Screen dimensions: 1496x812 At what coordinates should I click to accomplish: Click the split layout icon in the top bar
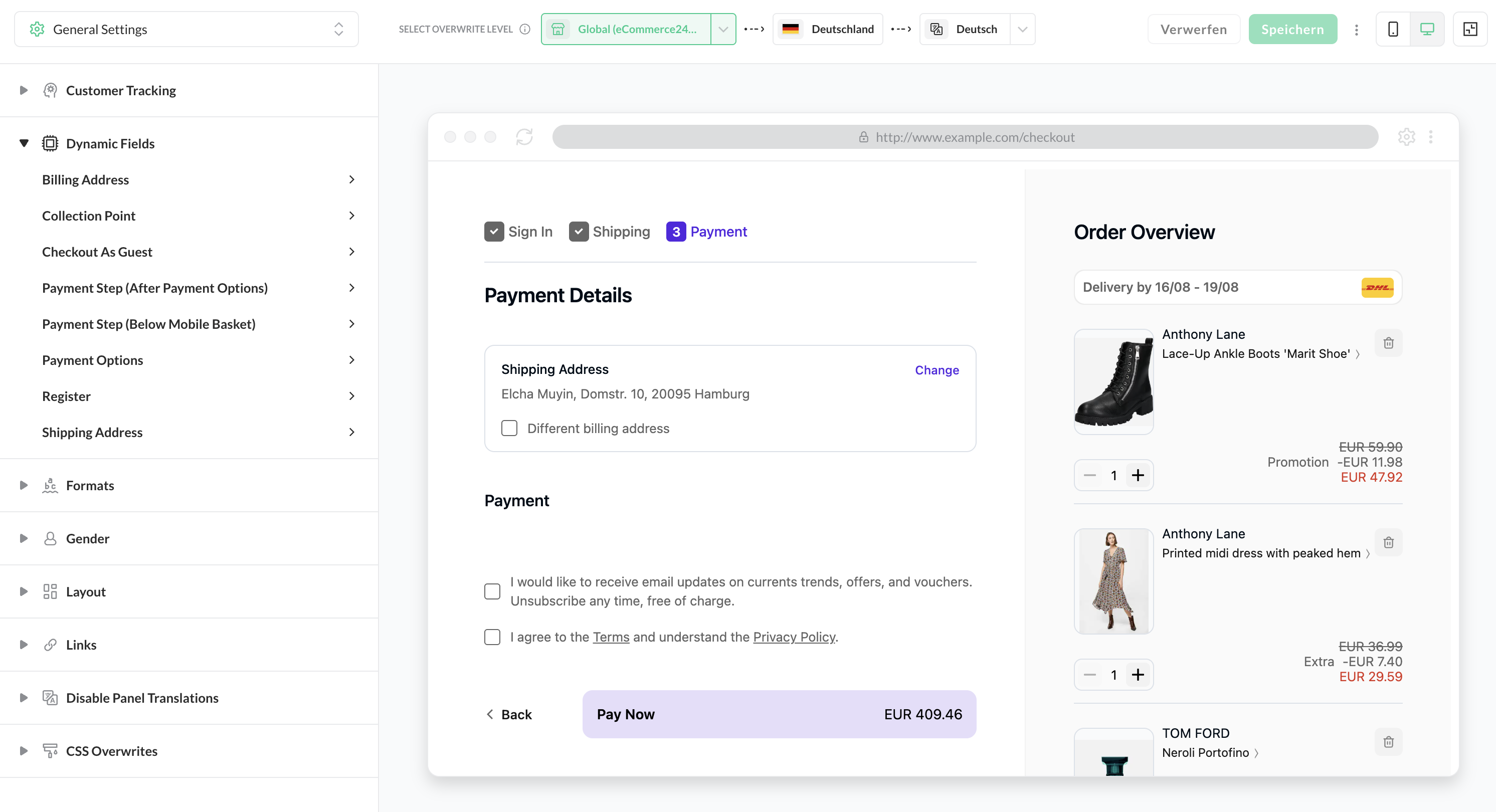[x=1470, y=29]
